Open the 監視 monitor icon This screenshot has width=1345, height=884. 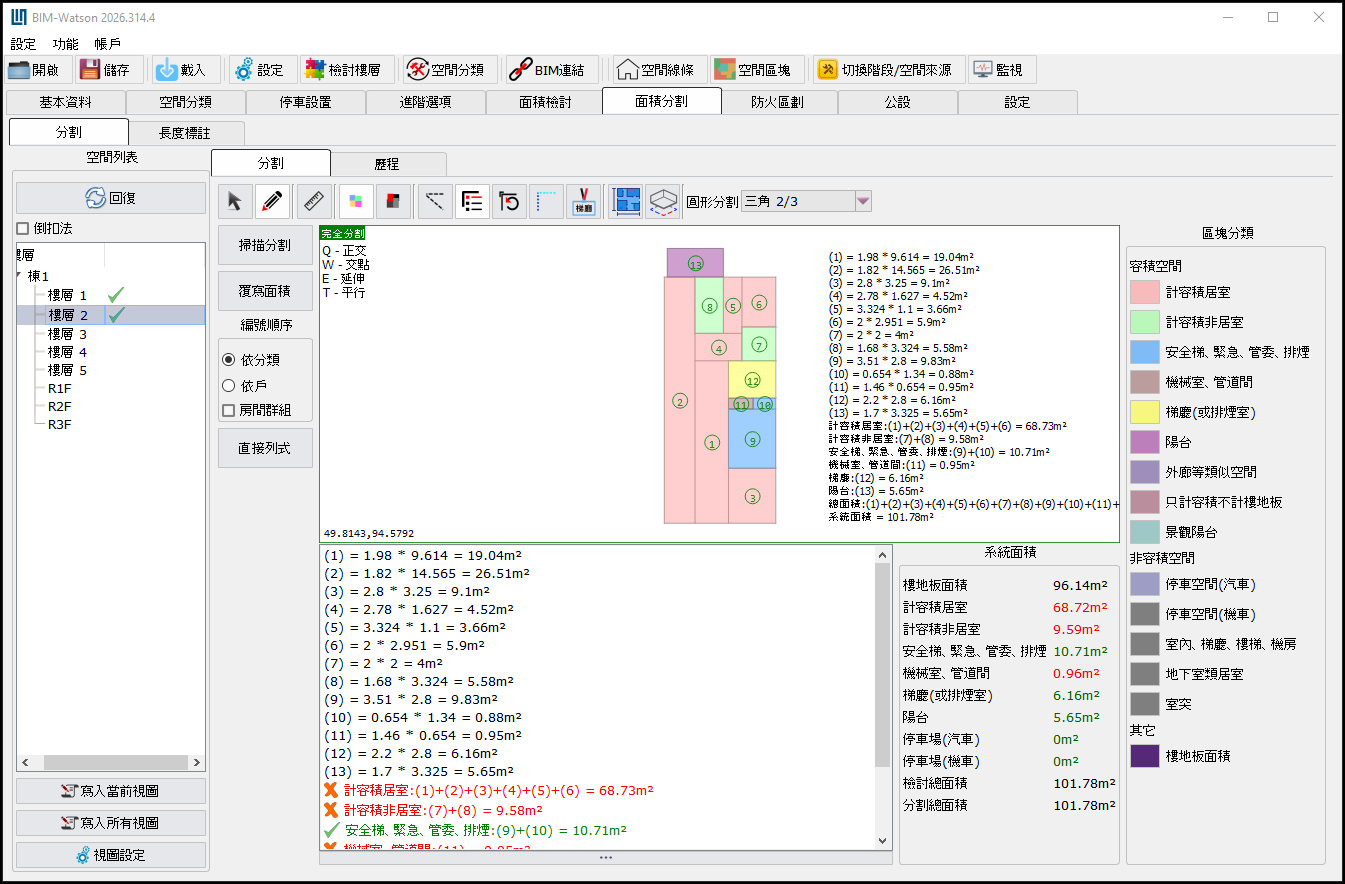(x=982, y=70)
